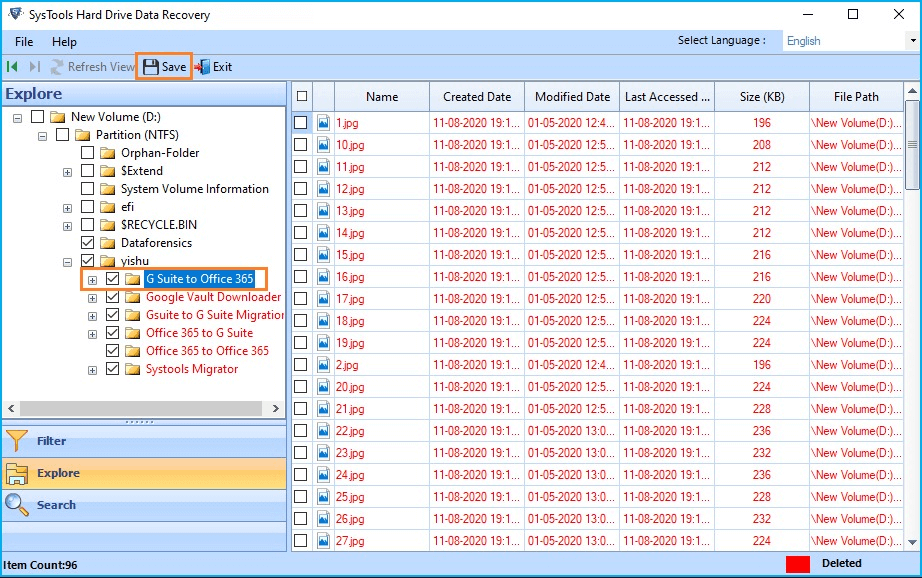Collapse the yishu folder node
The height and width of the screenshot is (578, 922).
point(68,262)
